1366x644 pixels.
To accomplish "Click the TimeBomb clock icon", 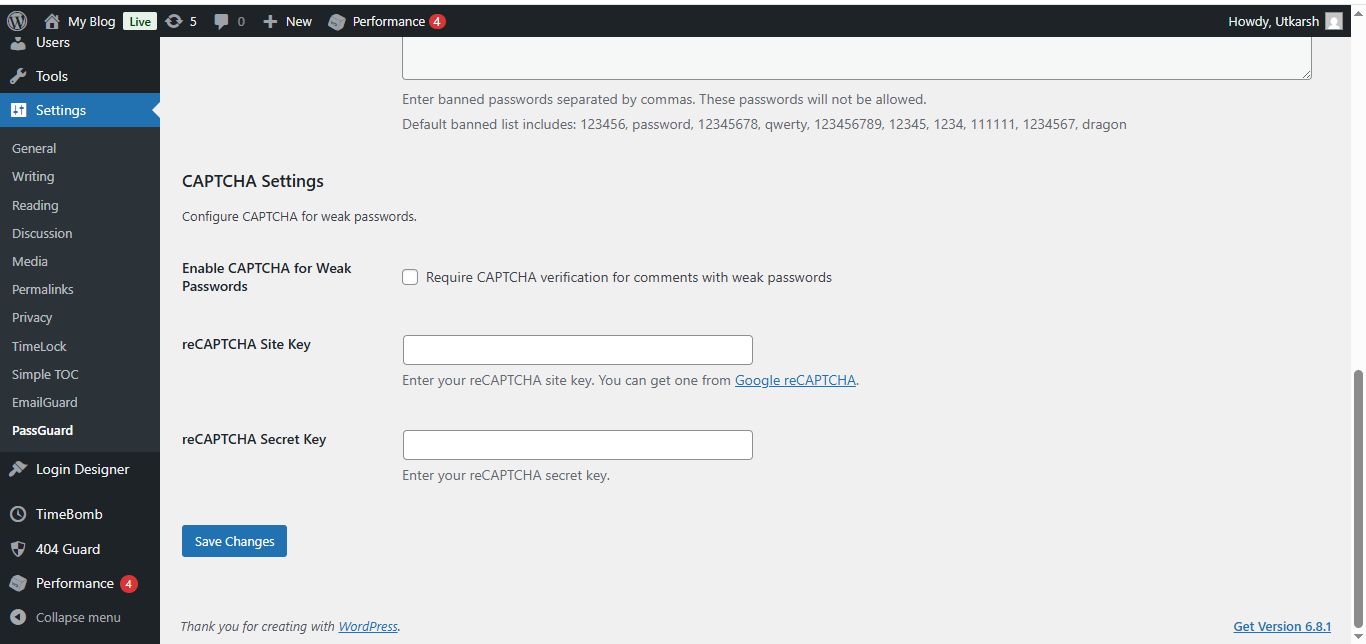I will click(18, 514).
